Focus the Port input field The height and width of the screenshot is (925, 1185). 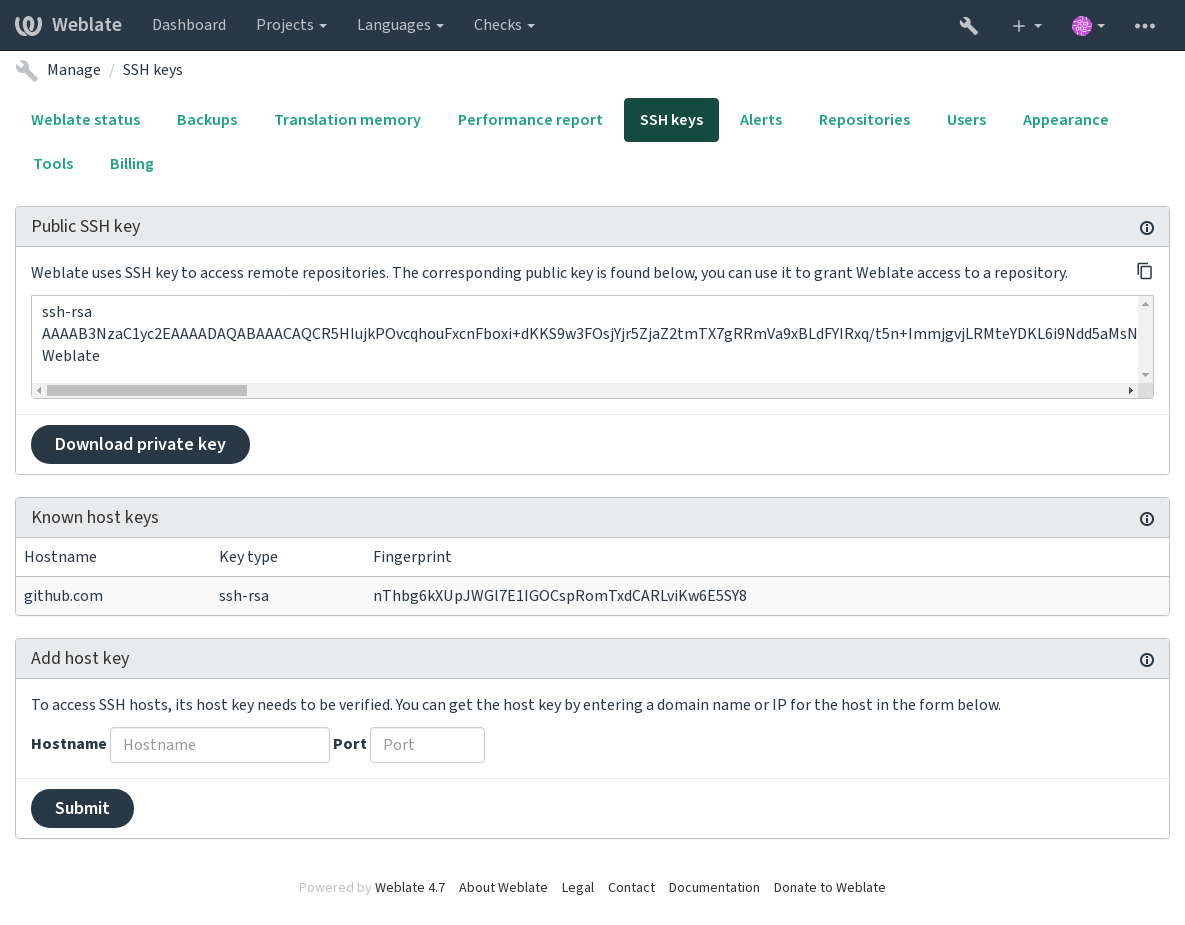[x=427, y=745]
